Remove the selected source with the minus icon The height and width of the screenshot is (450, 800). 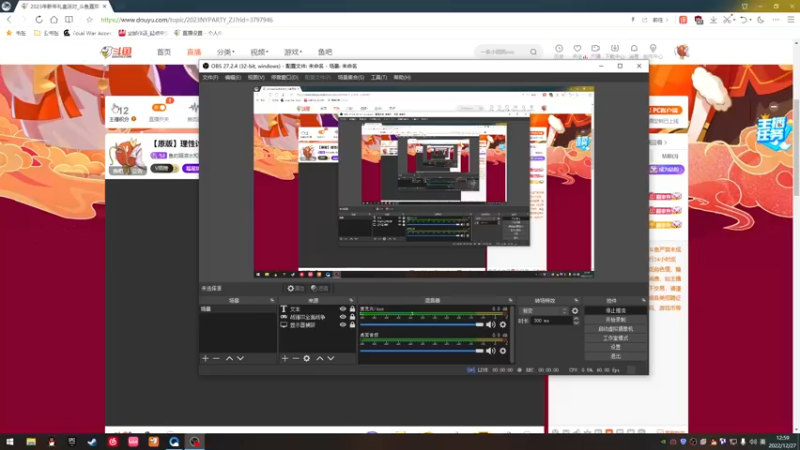click(295, 358)
